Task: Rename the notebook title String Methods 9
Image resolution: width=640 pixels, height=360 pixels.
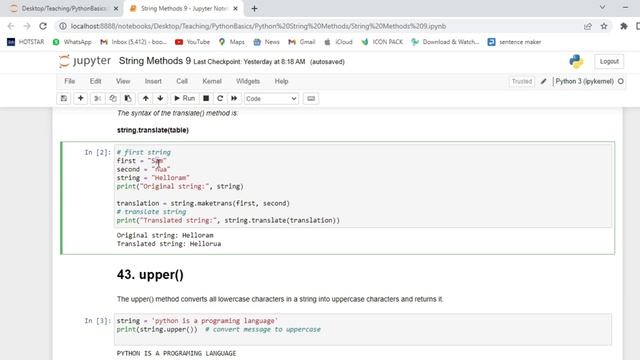Action: 155,61
